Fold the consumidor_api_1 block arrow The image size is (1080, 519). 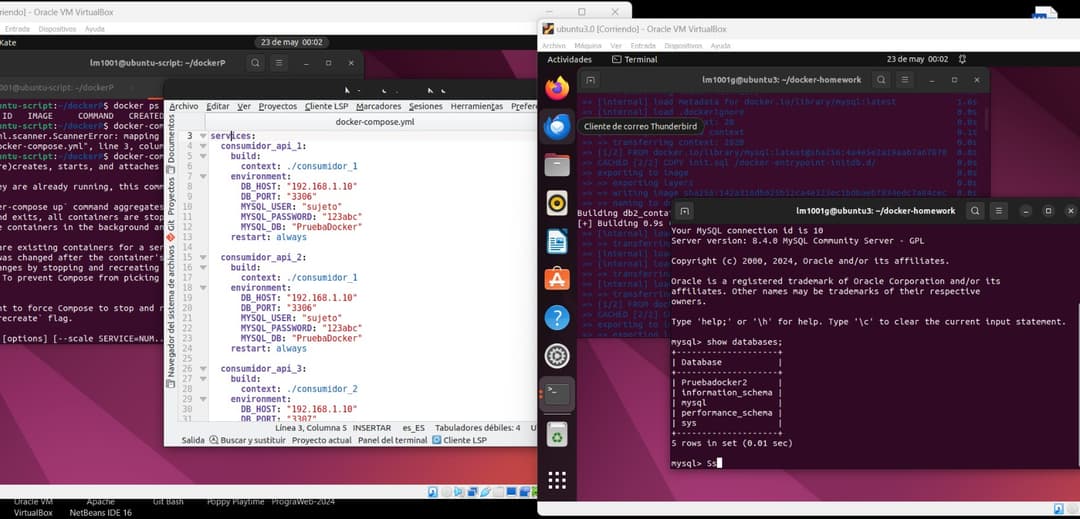point(203,146)
